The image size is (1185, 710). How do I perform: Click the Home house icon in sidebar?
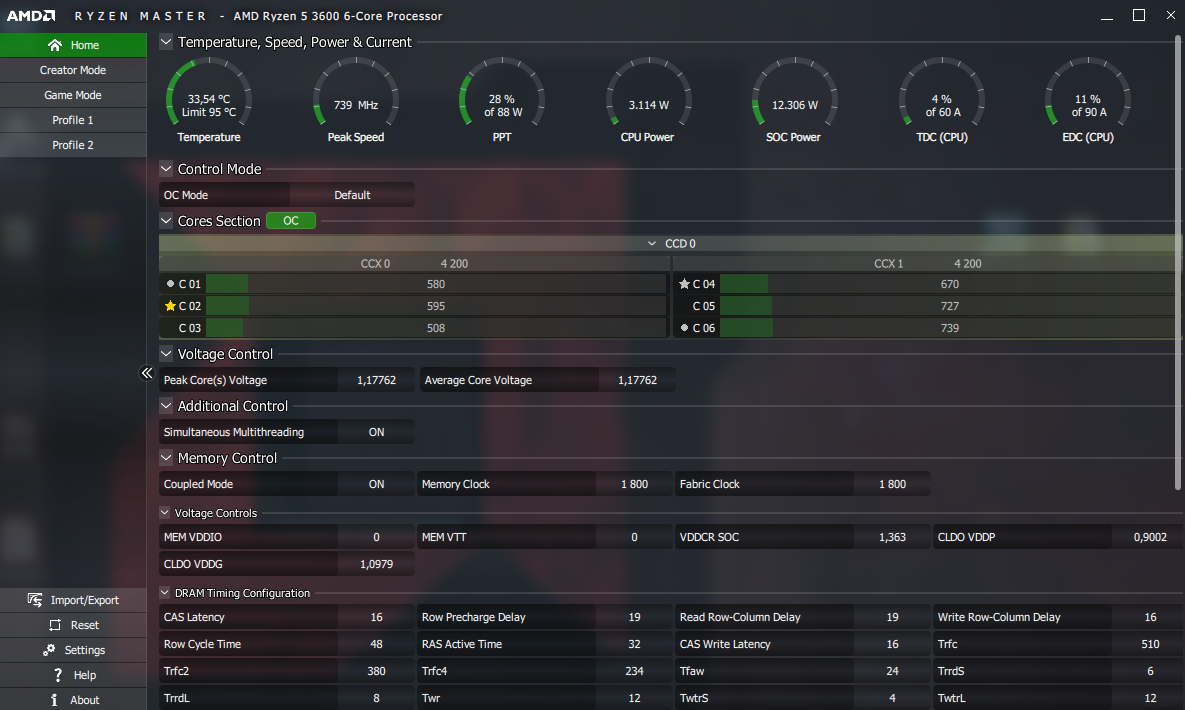(x=54, y=45)
